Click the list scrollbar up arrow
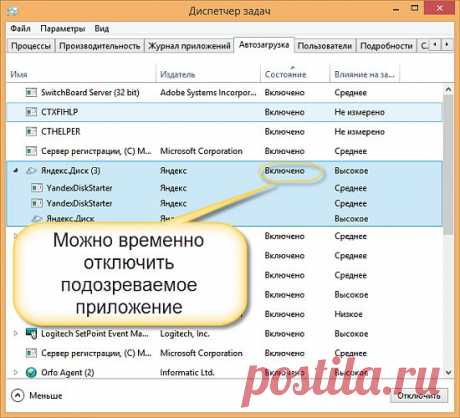Screen dimensions: 460x418 pos(448,89)
